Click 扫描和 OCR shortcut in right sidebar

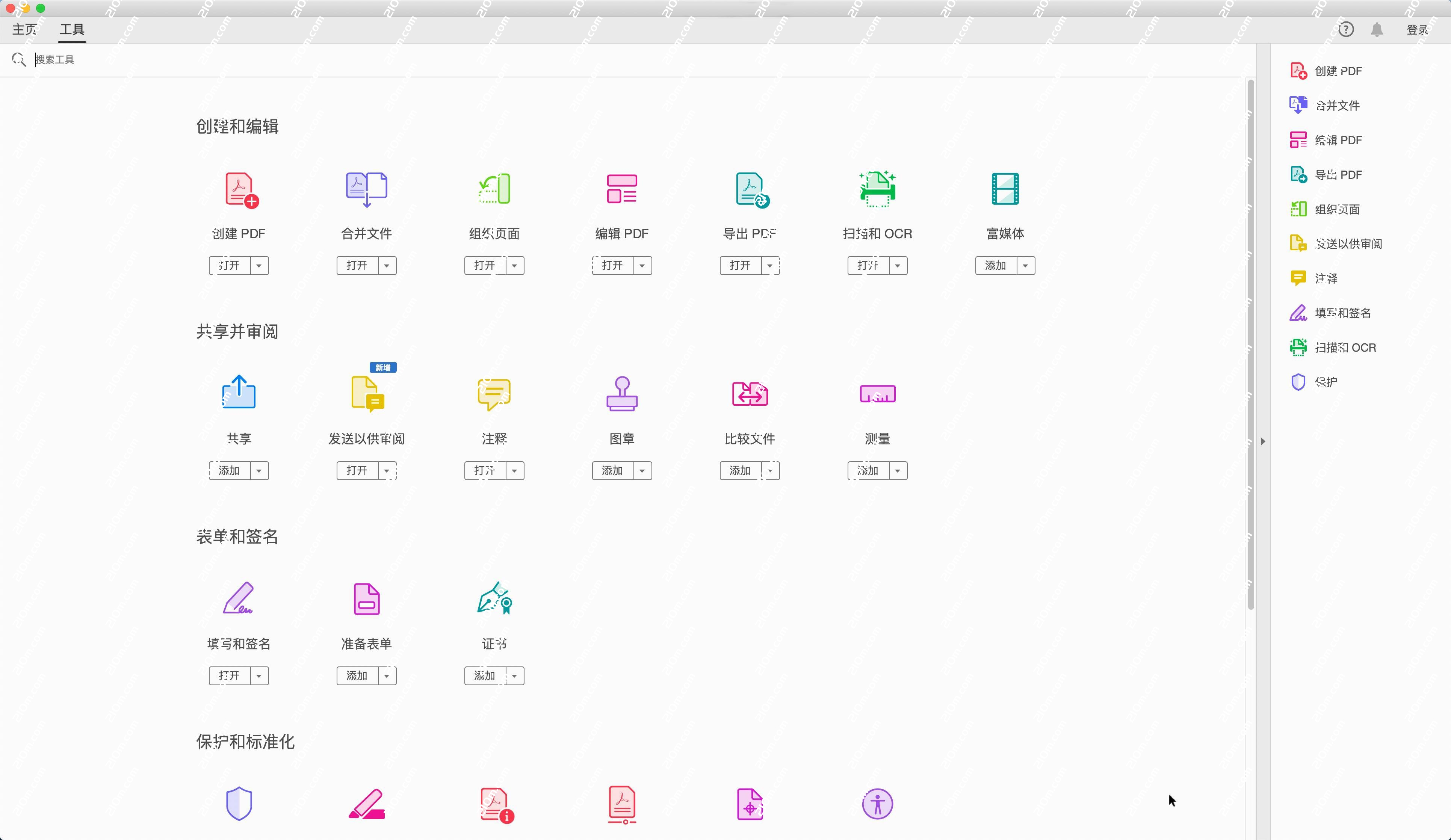(1333, 347)
